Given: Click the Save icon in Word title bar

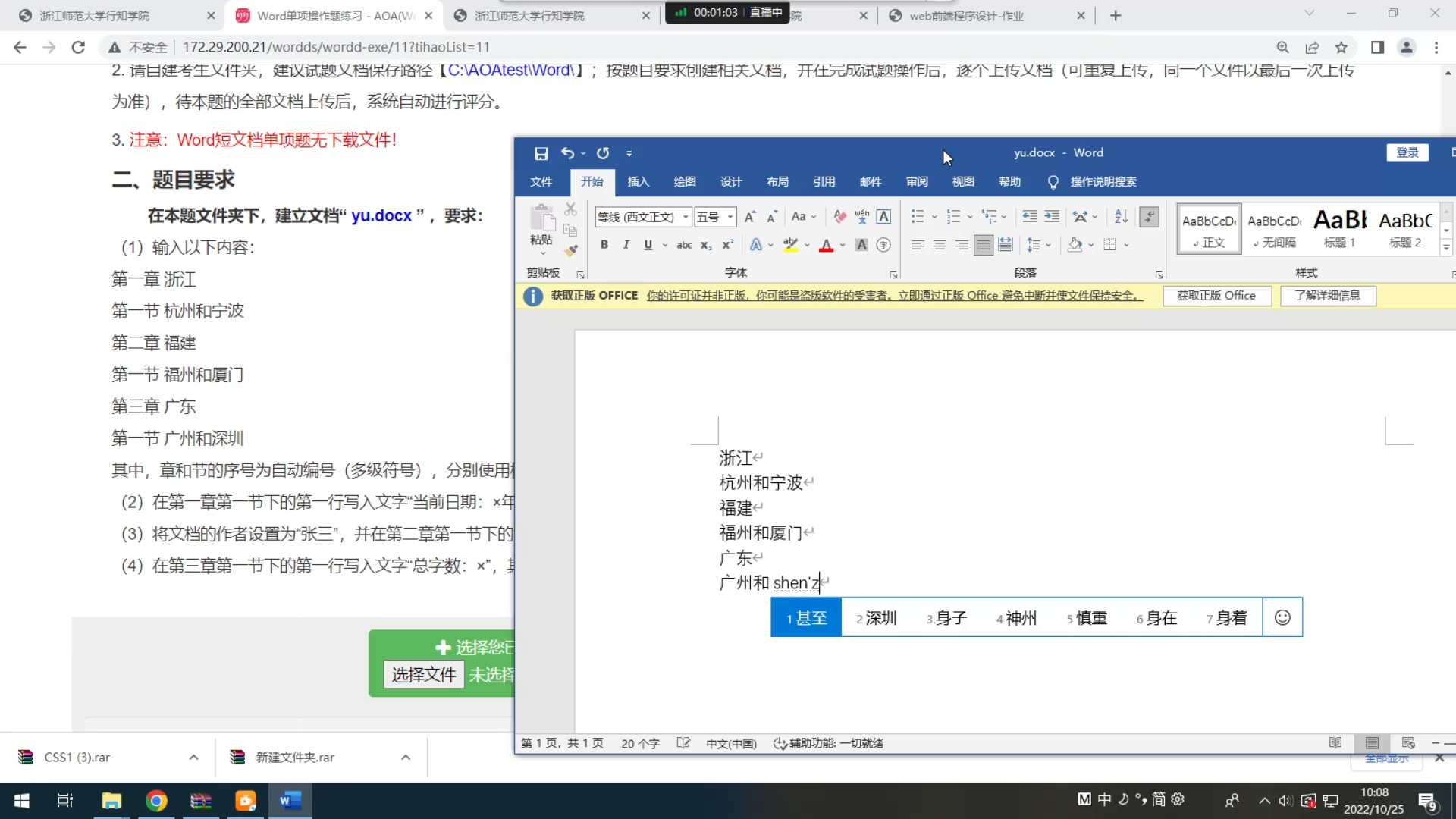Looking at the screenshot, I should point(541,153).
